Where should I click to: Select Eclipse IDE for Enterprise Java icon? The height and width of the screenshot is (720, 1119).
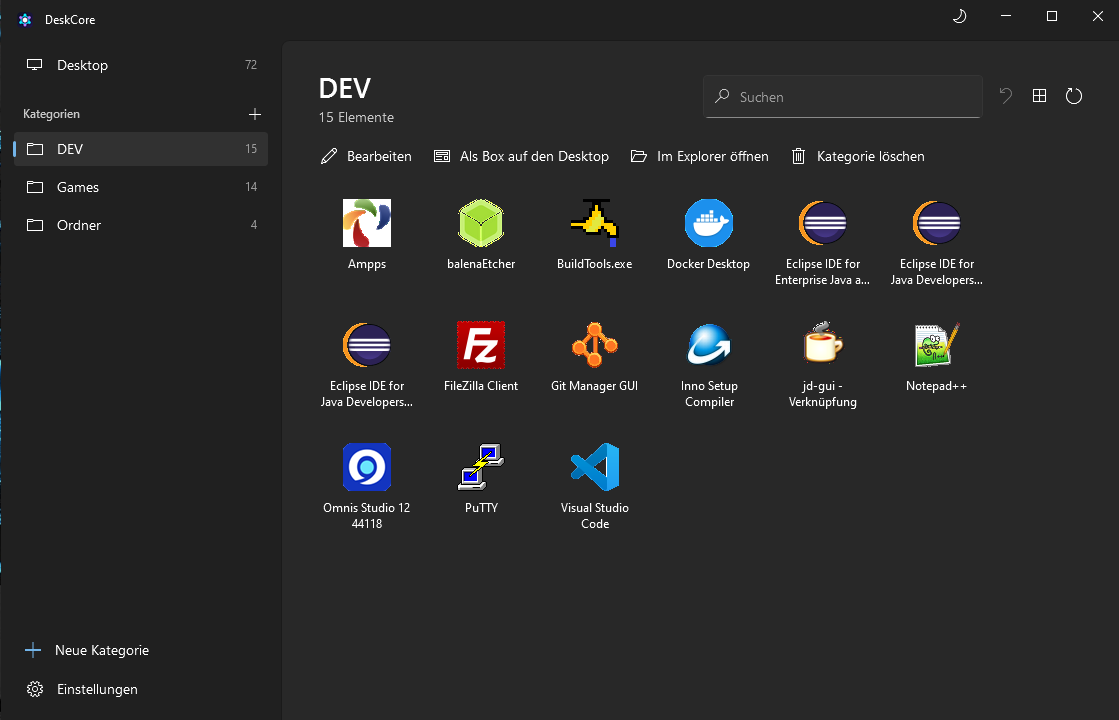[823, 223]
